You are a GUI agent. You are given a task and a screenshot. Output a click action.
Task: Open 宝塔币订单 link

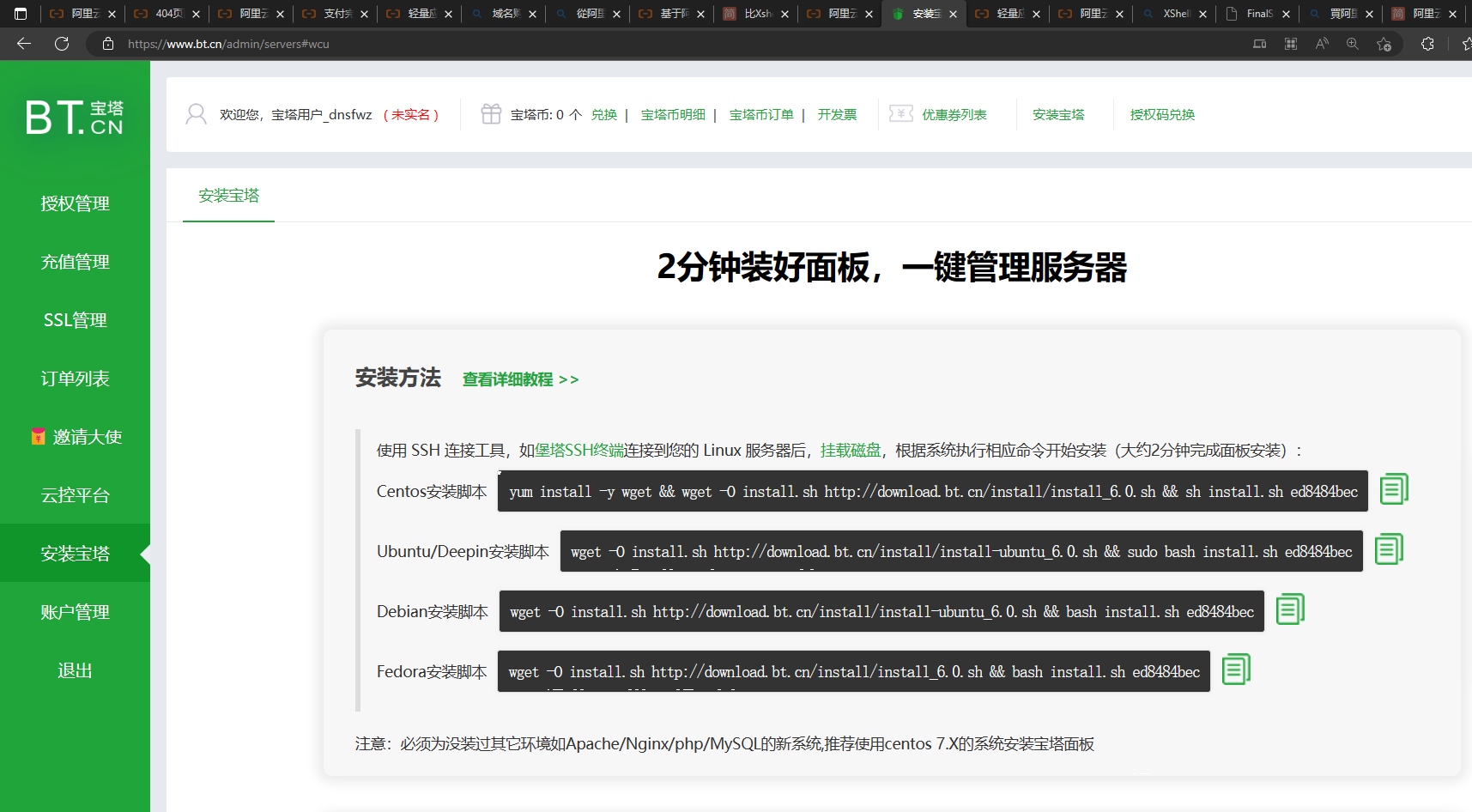click(x=761, y=114)
